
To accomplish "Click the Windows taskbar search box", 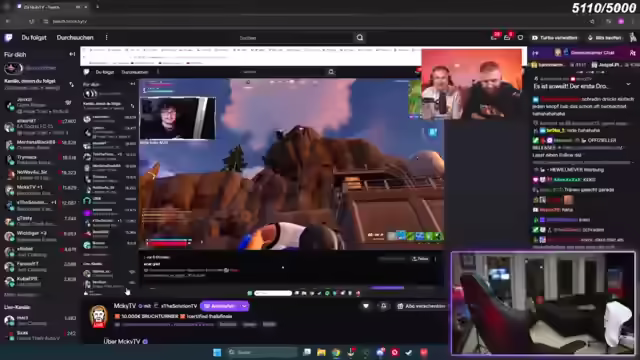I will coord(262,352).
